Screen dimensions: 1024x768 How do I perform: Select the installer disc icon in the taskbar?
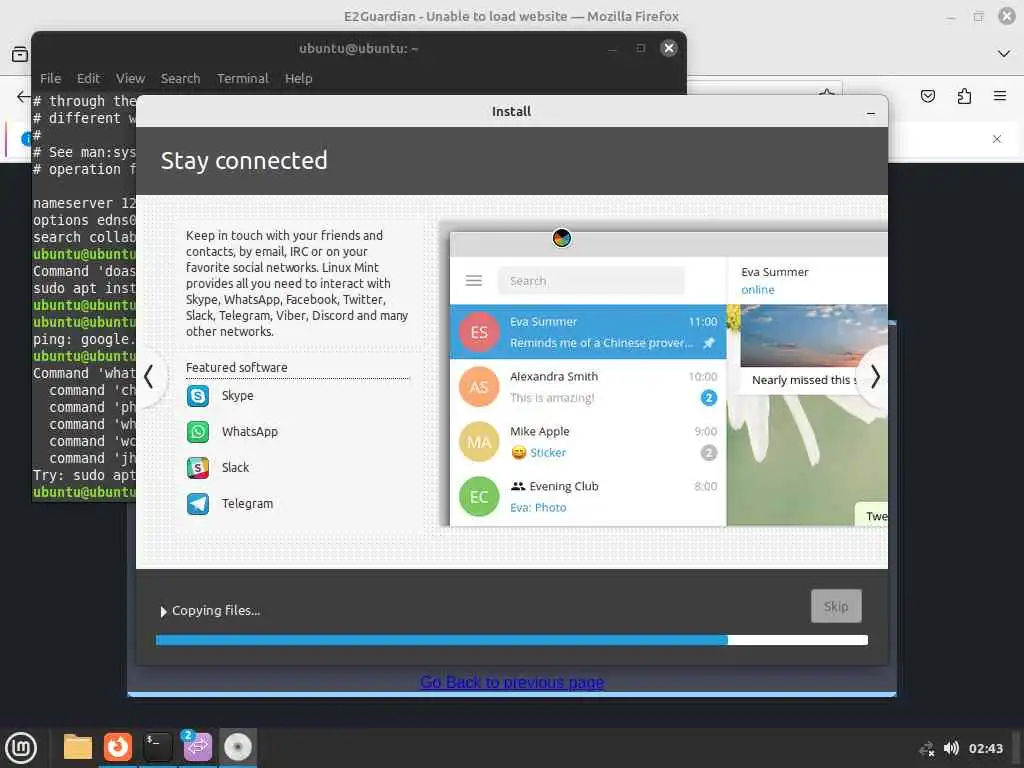238,747
